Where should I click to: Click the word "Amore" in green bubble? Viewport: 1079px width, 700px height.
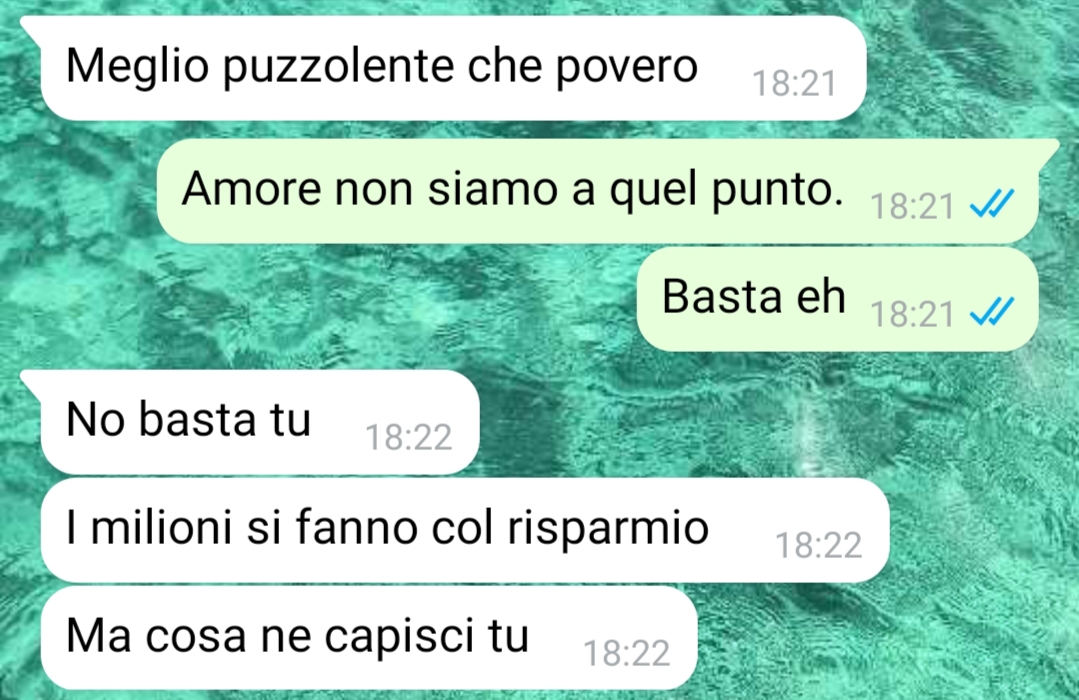(x=251, y=189)
